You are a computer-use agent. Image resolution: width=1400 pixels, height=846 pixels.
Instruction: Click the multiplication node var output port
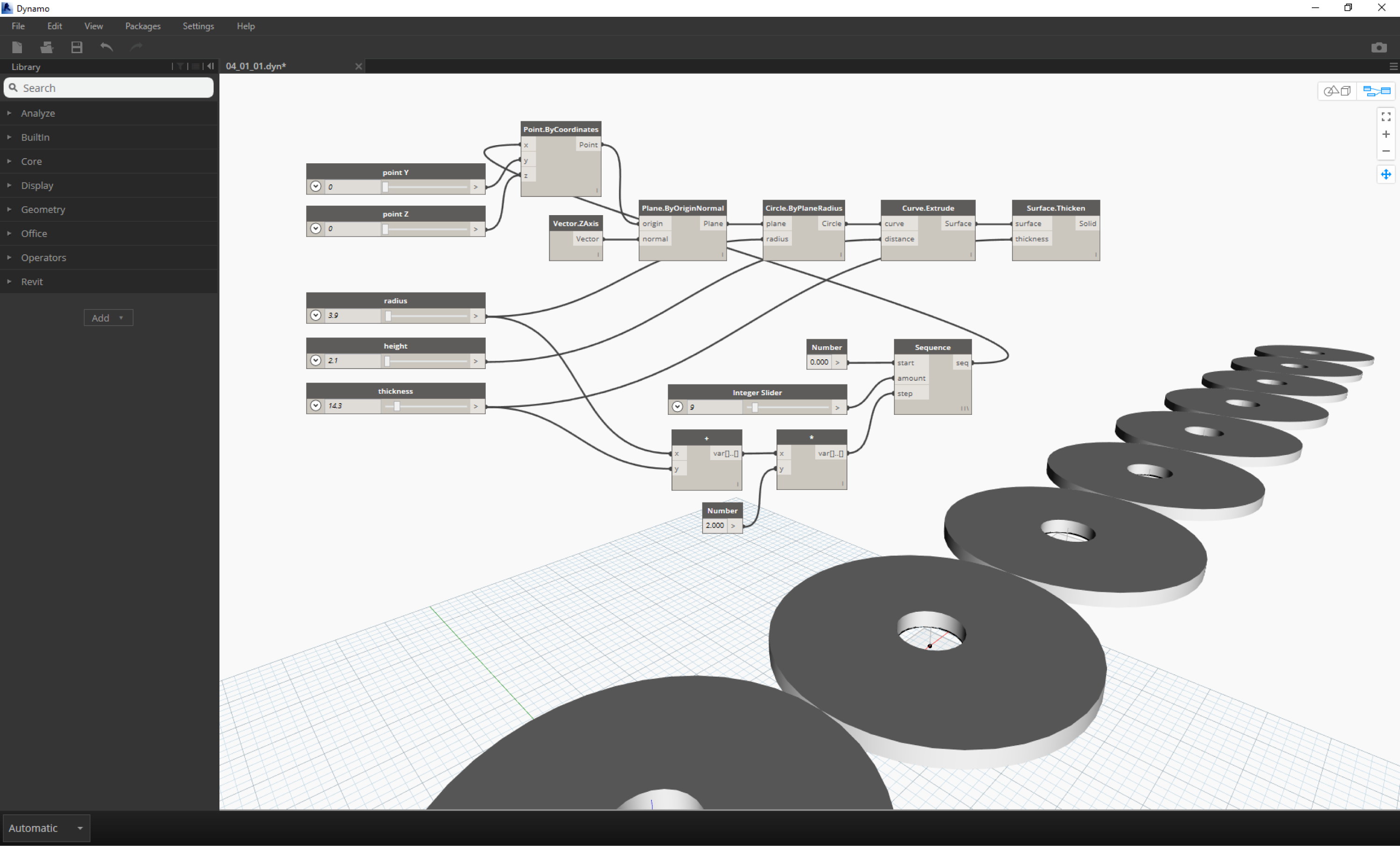(x=831, y=454)
